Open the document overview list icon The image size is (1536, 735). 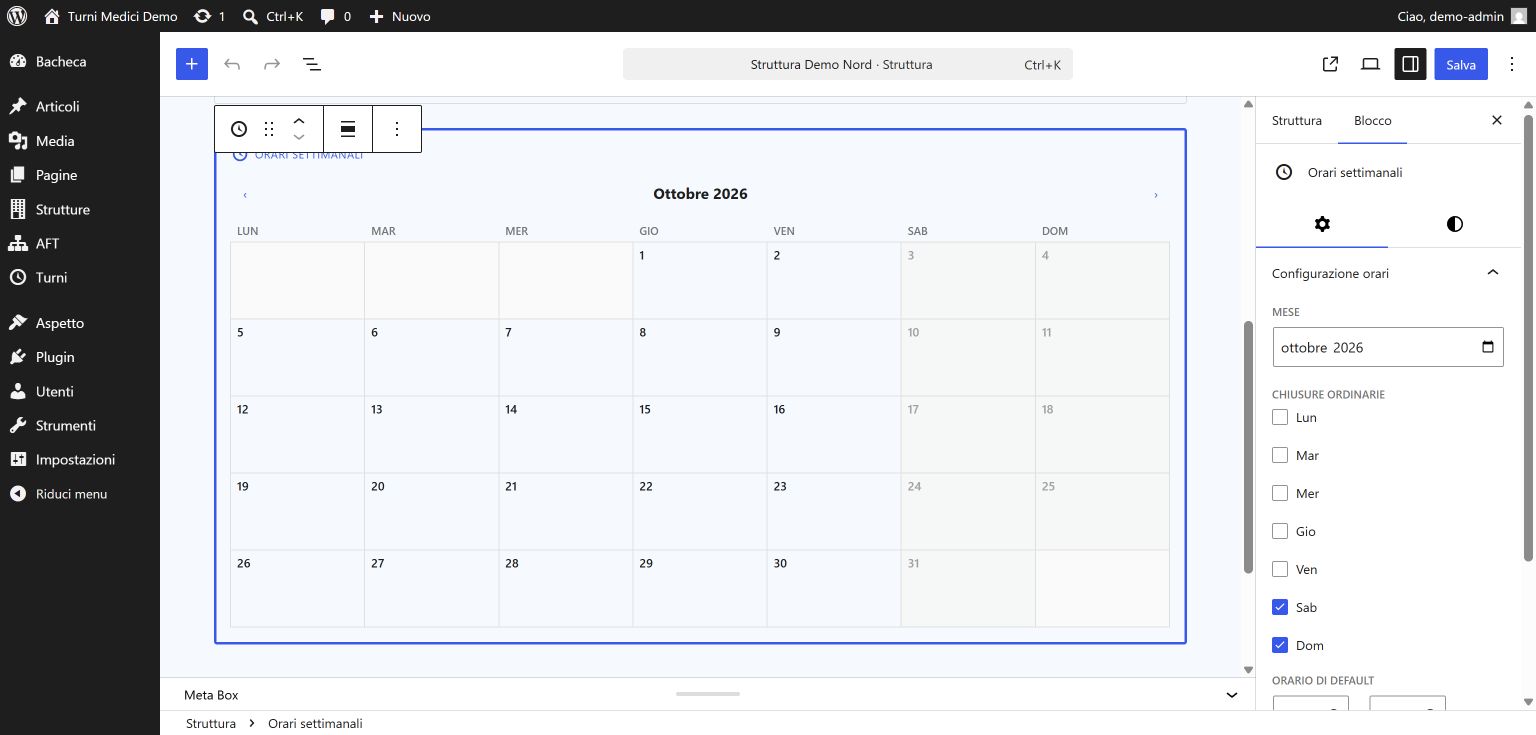312,64
